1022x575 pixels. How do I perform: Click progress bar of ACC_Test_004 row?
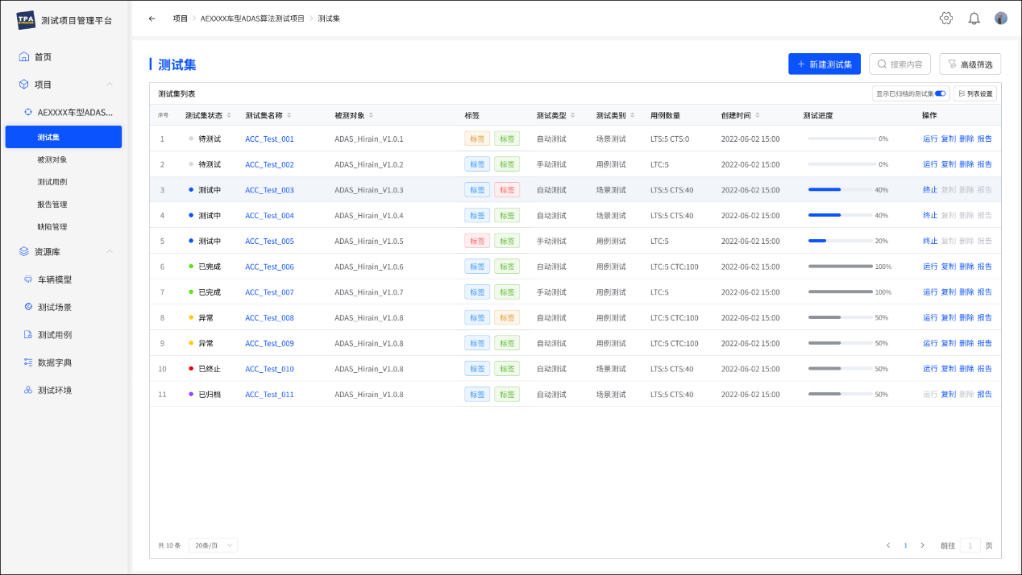[840, 215]
